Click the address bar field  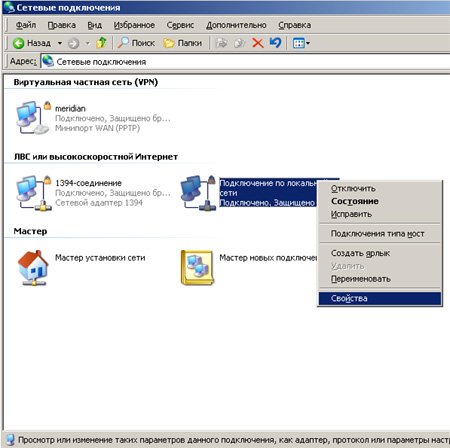pyautogui.click(x=245, y=62)
